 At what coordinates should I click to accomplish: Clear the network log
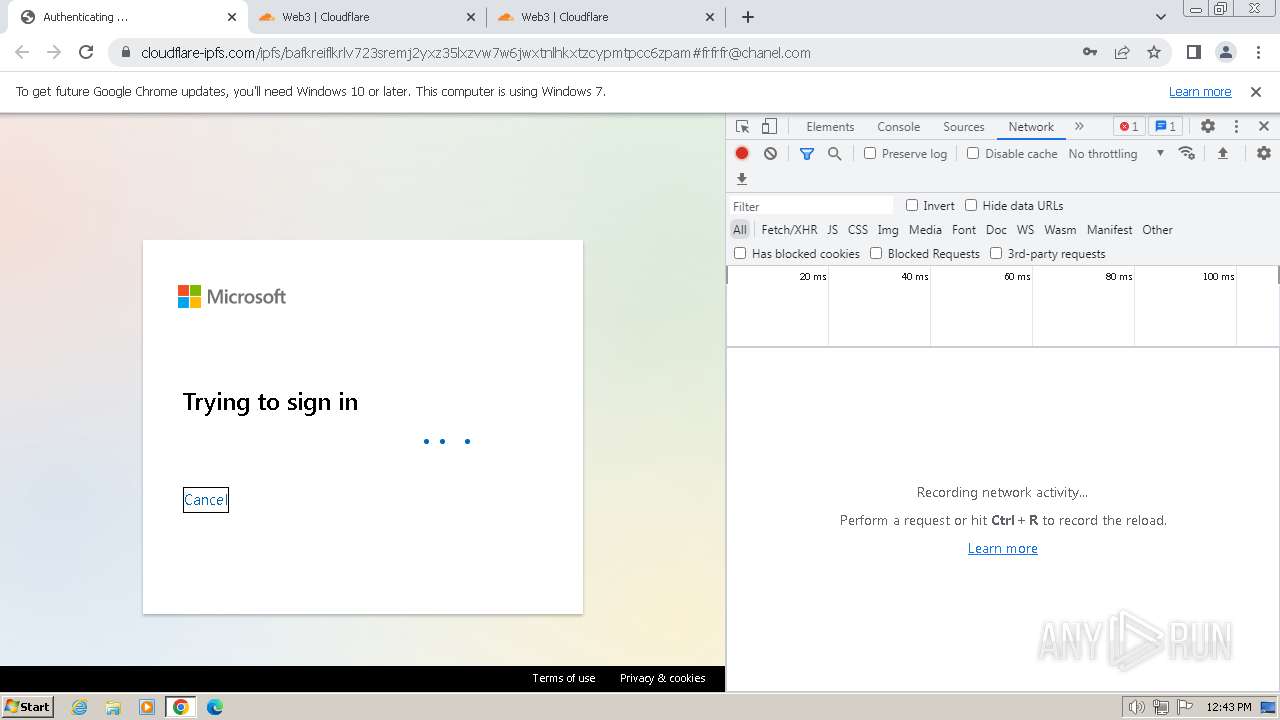pos(770,154)
